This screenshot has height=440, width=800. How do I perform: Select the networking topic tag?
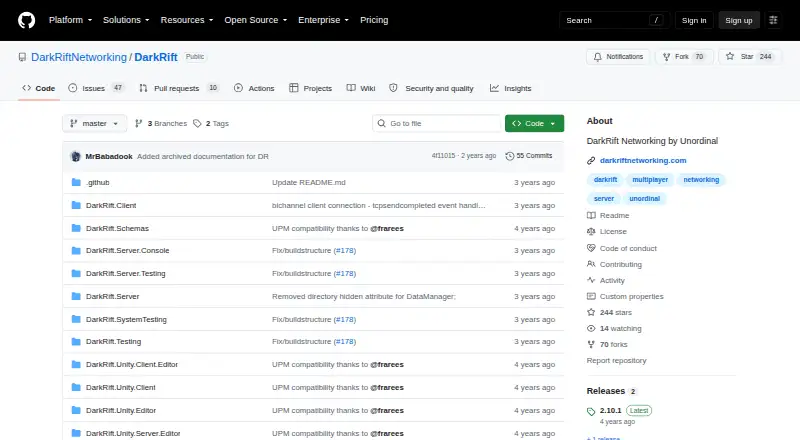701,180
